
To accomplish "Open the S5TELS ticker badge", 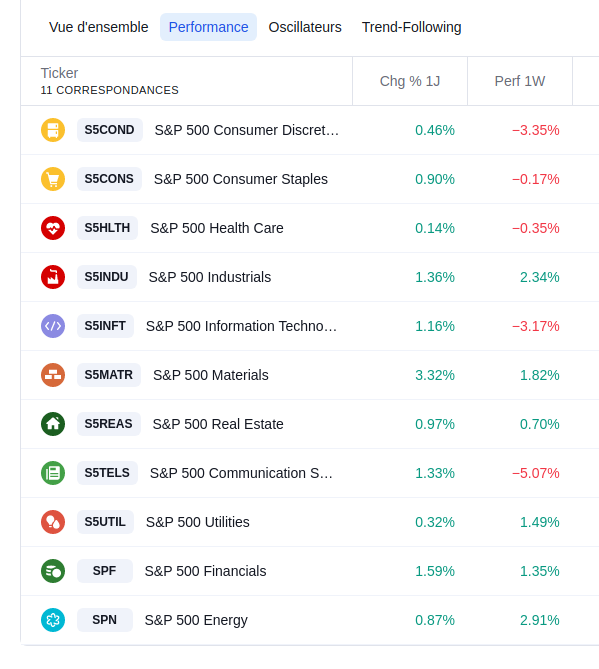I will tap(108, 474).
